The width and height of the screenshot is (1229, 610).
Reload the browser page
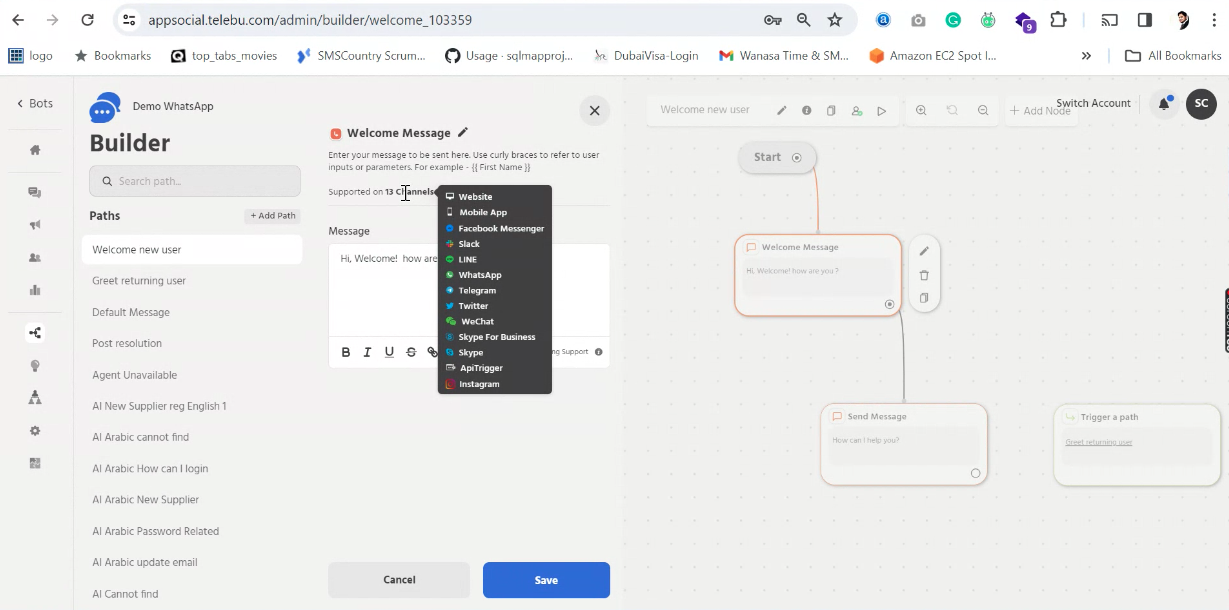tap(87, 20)
